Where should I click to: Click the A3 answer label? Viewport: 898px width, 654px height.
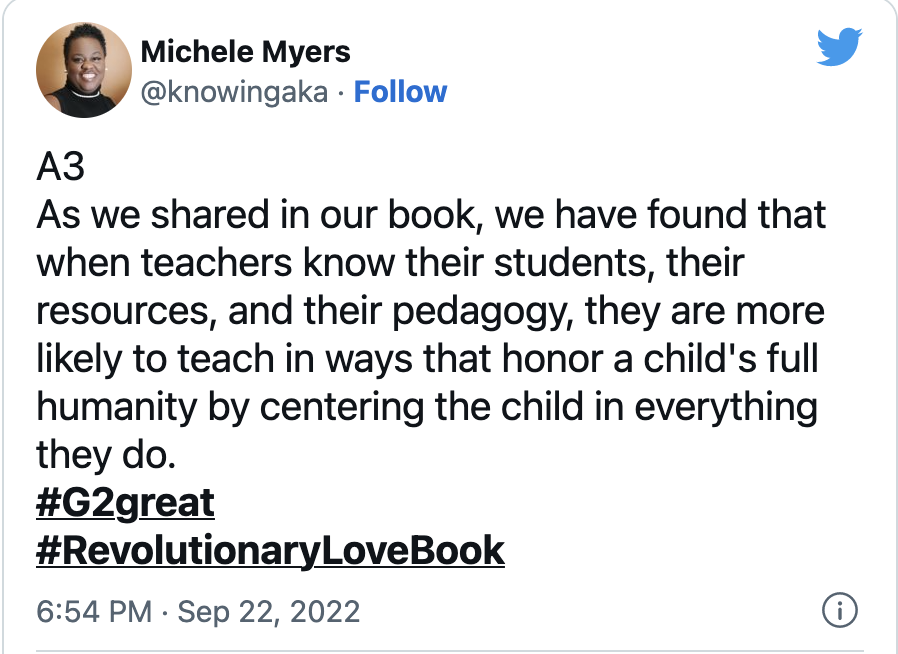tap(60, 167)
